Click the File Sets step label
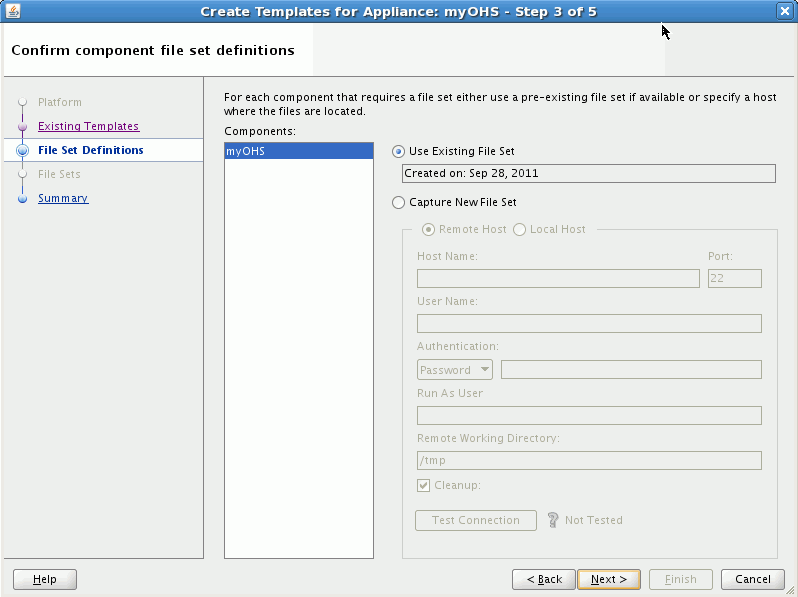The height and width of the screenshot is (597, 798). (59, 174)
